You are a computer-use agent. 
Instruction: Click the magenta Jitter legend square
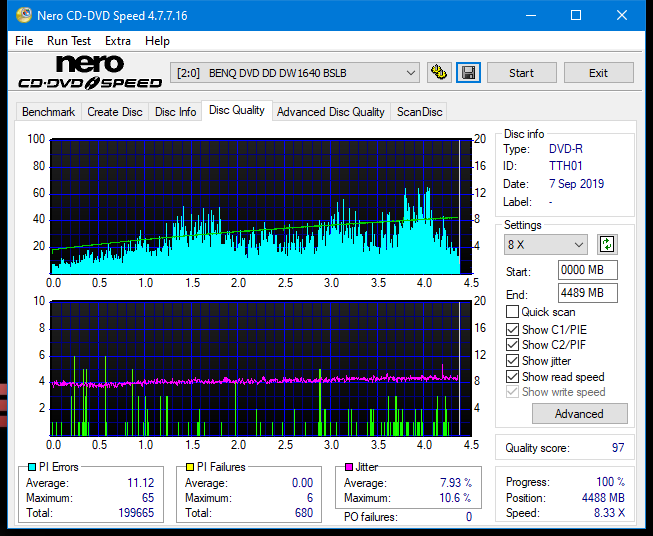pyautogui.click(x=349, y=467)
